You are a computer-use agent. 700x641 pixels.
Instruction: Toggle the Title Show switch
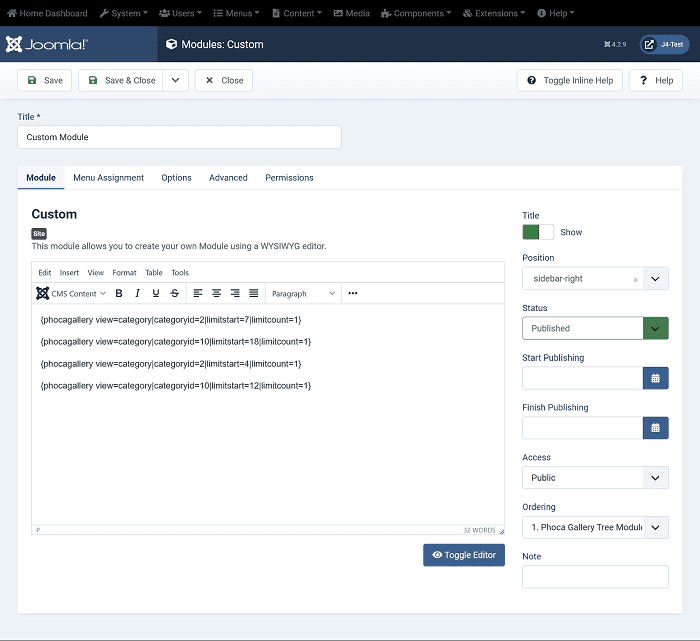538,232
